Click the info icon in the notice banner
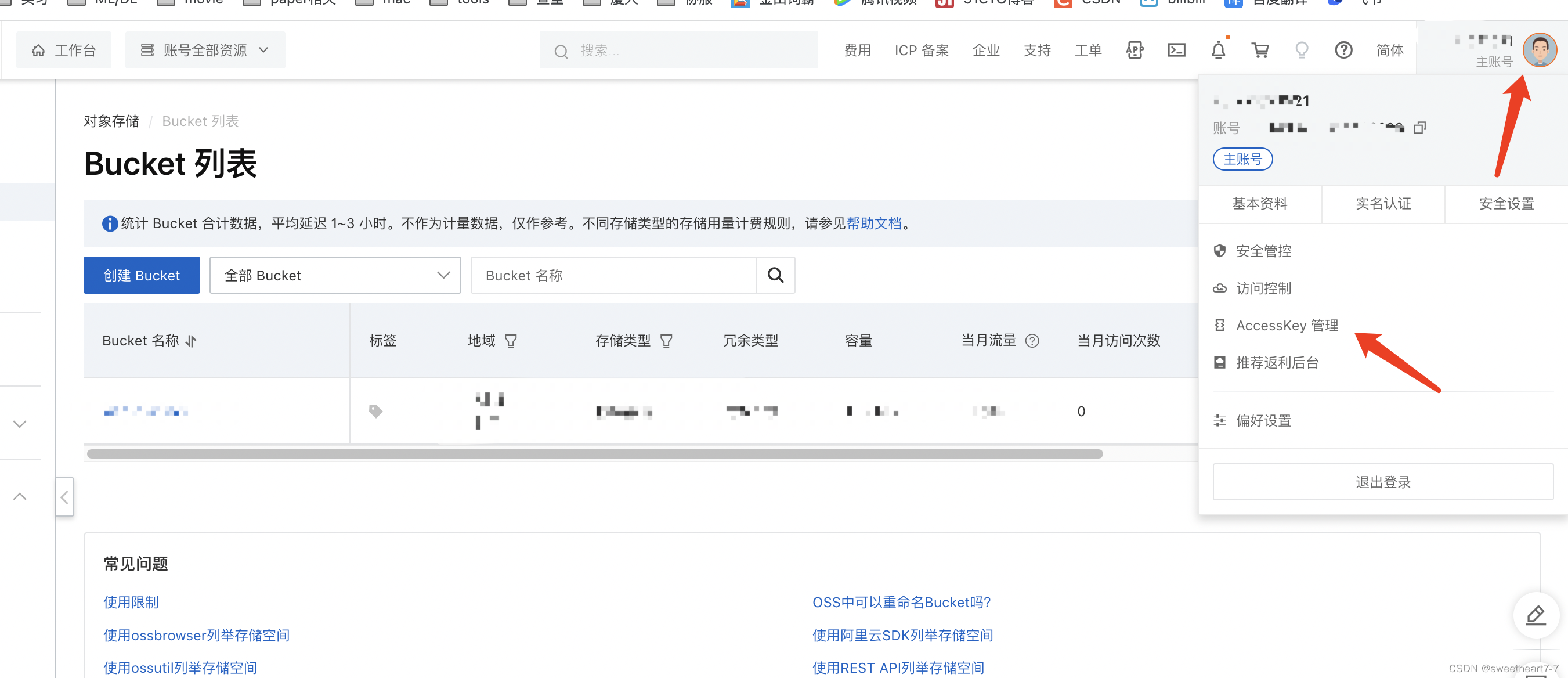Screen dimensions: 1568x678 click(110, 223)
